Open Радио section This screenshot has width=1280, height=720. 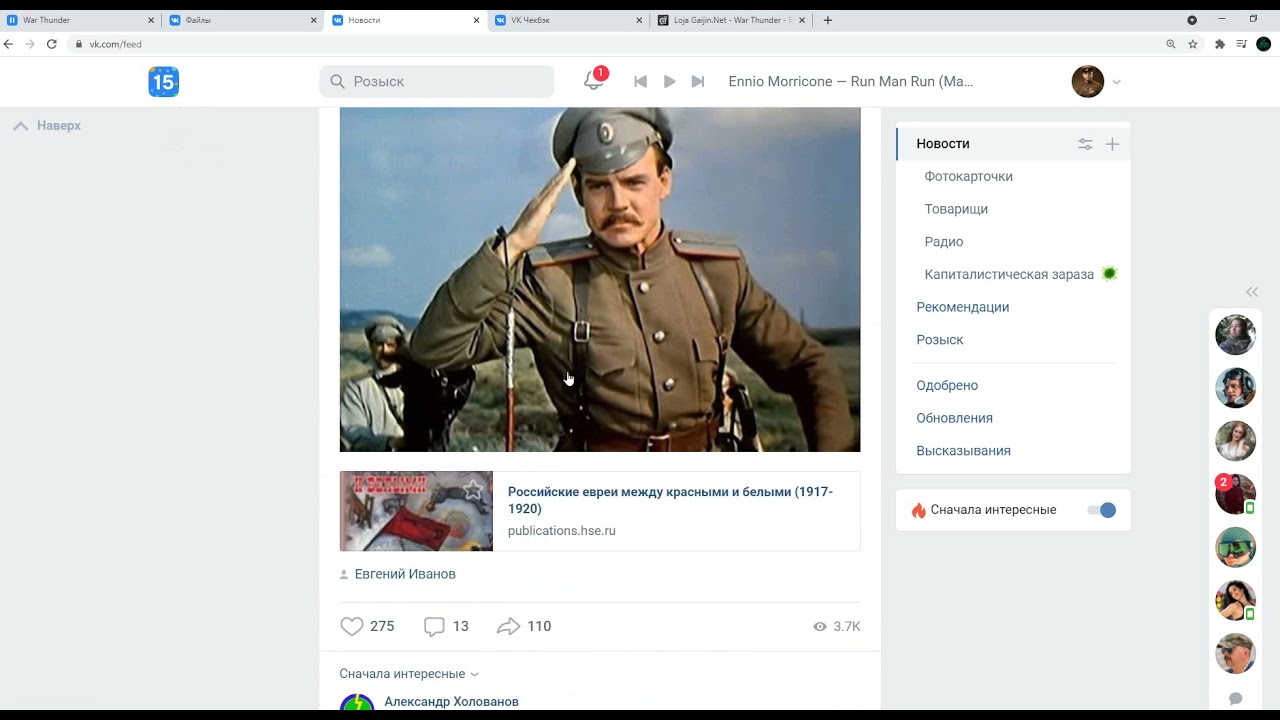pyautogui.click(x=944, y=242)
